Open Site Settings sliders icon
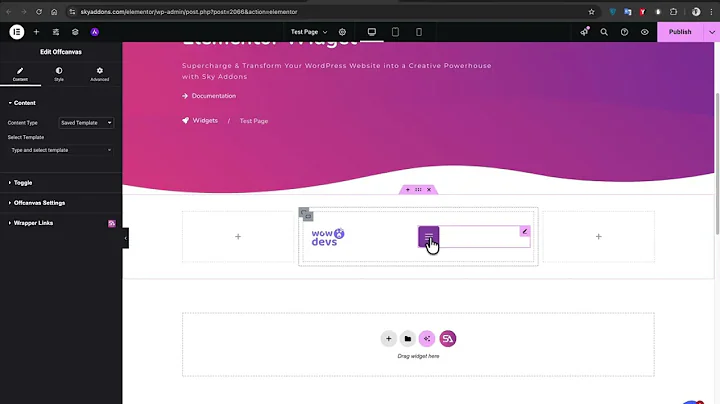This screenshot has height=404, width=720. tap(56, 32)
